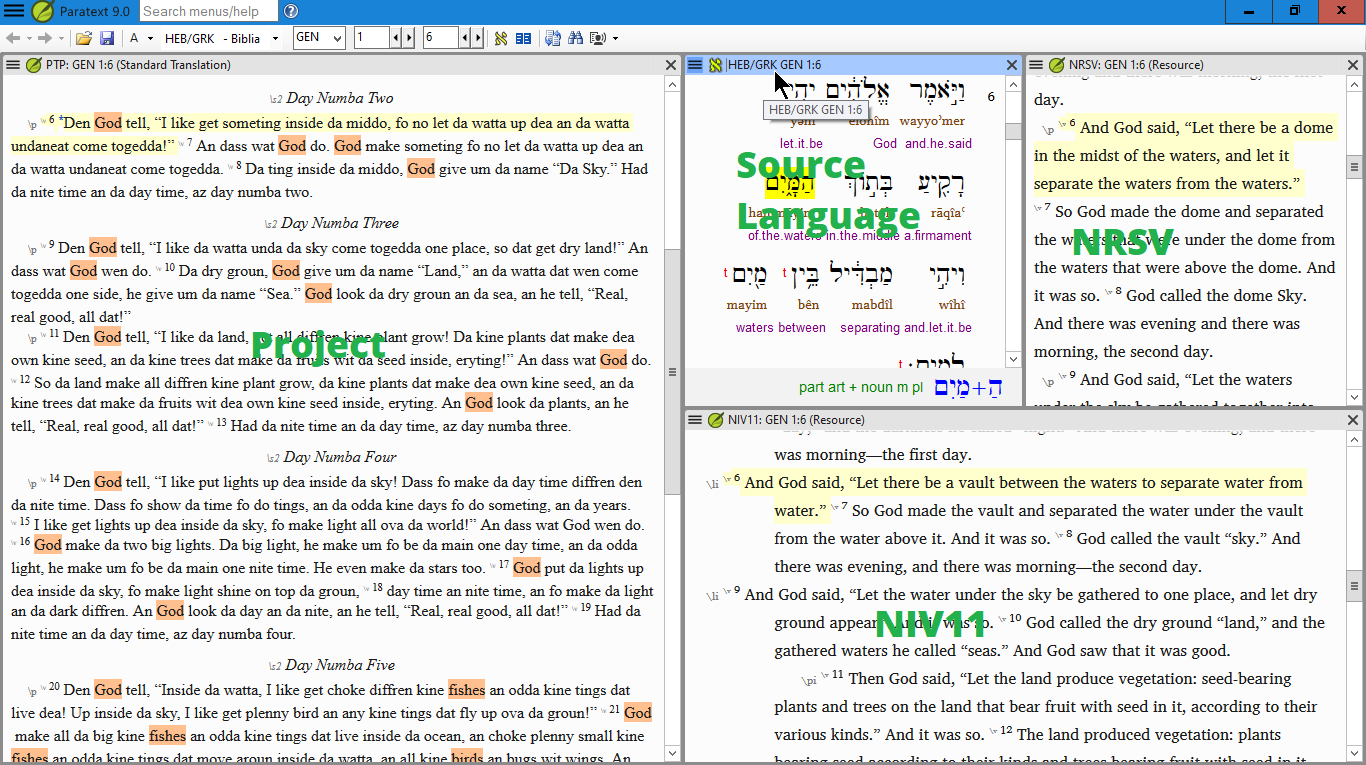1366x765 pixels.
Task: Click the chapter number field showing 1
Action: click(372, 38)
